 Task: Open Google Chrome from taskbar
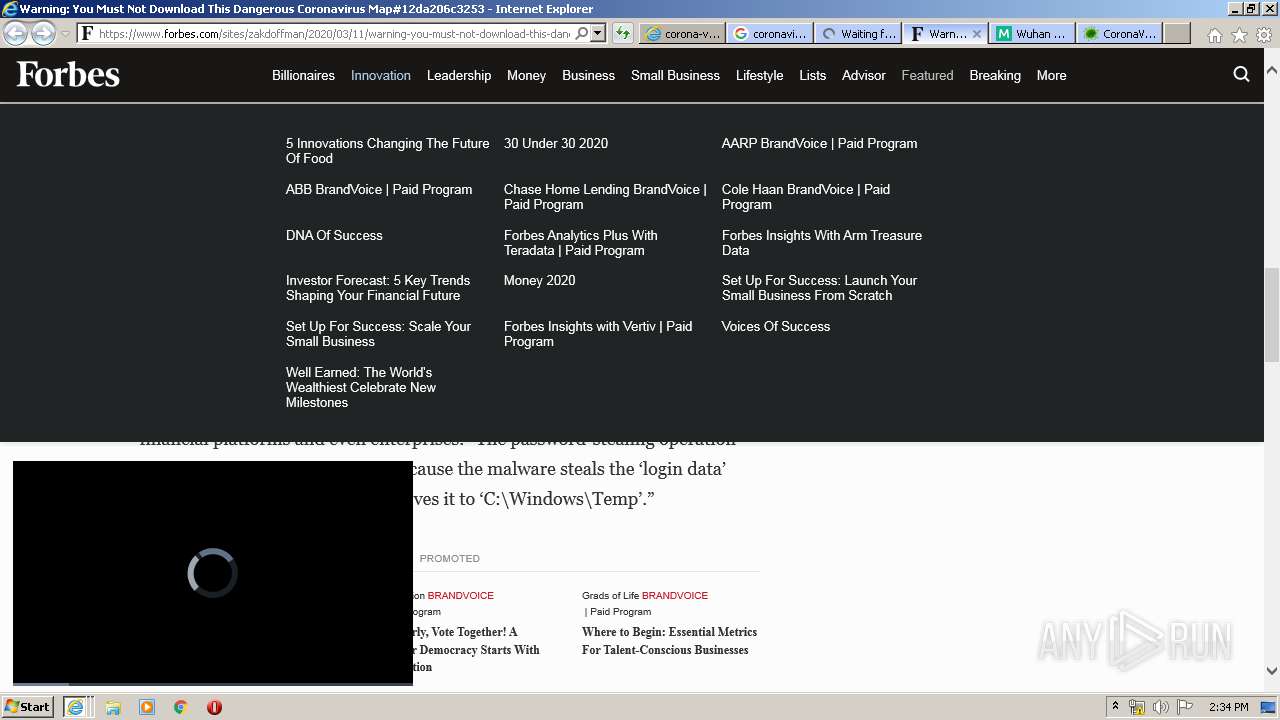[x=181, y=707]
